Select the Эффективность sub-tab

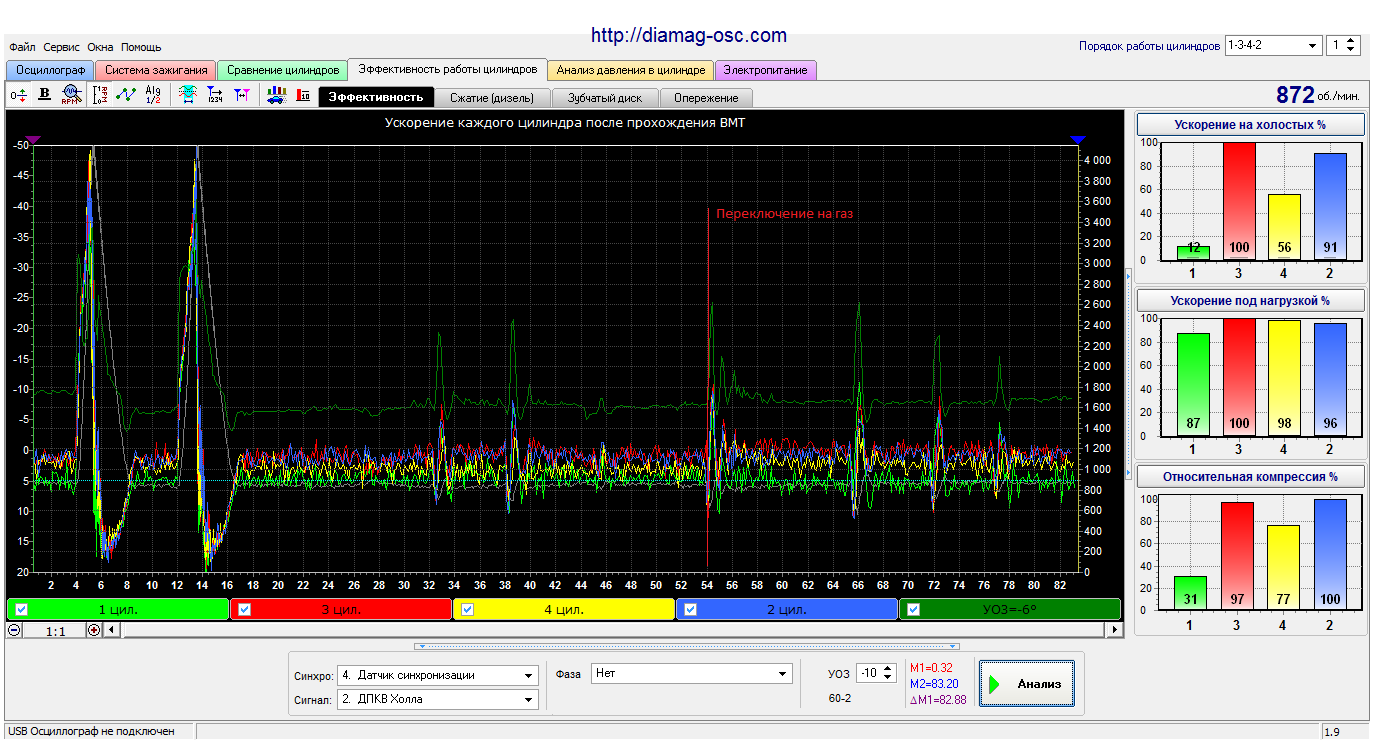point(376,97)
